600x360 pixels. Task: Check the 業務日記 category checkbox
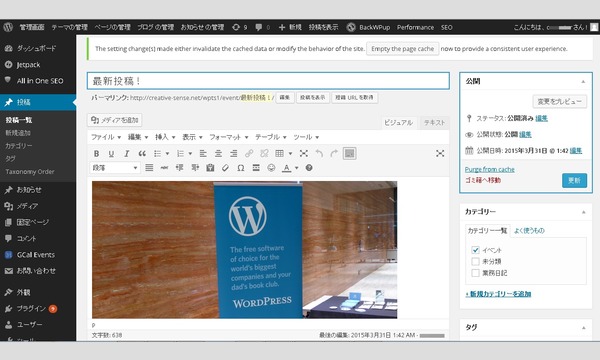(475, 273)
